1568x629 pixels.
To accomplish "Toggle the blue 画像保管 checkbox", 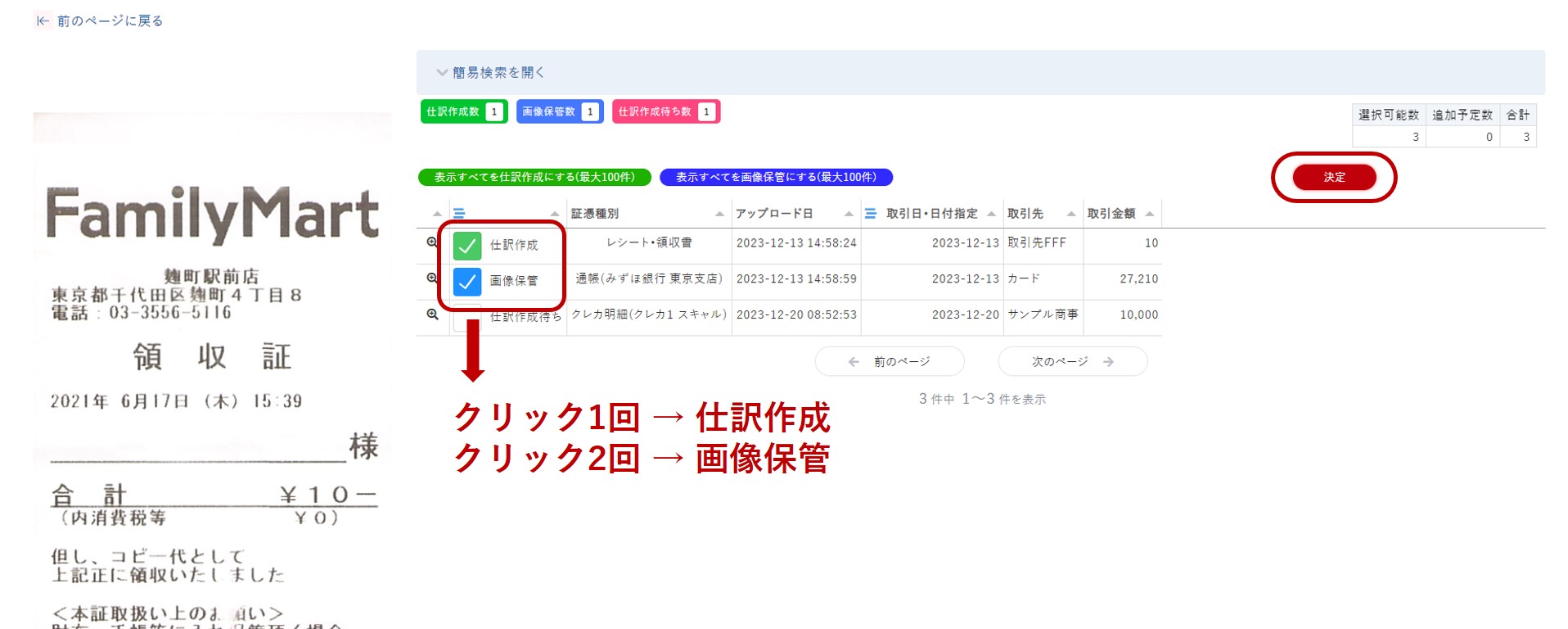I will 467,281.
